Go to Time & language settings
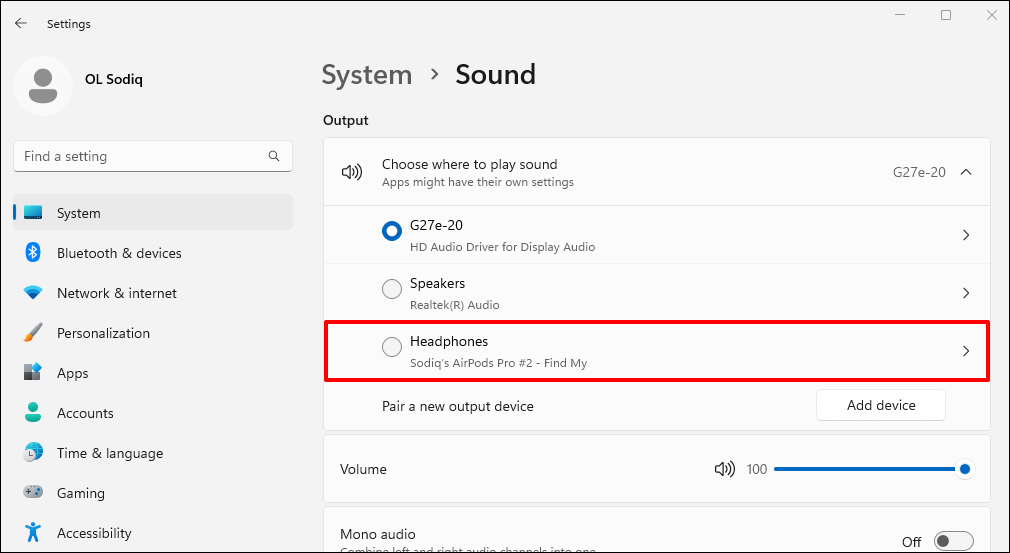The image size is (1010, 553). pos(109,453)
